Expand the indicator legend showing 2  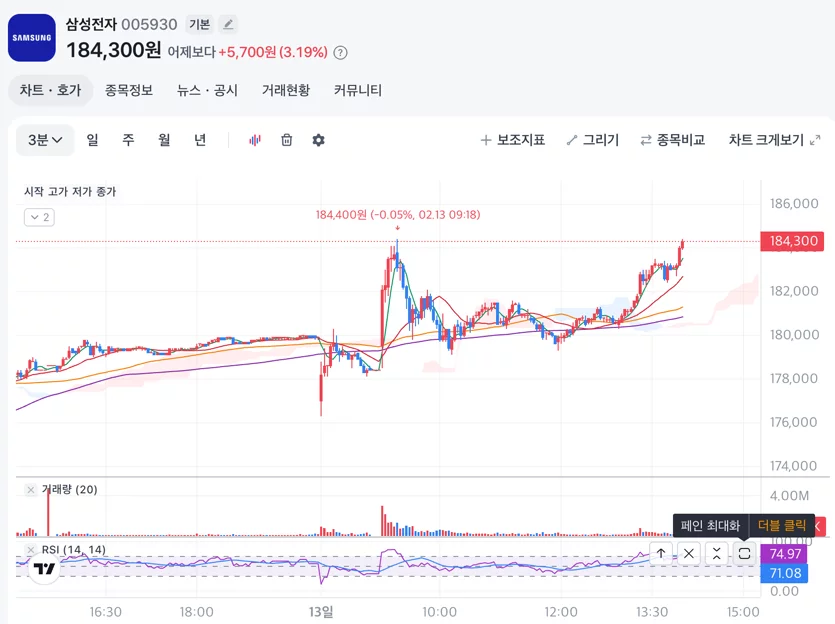point(39,217)
